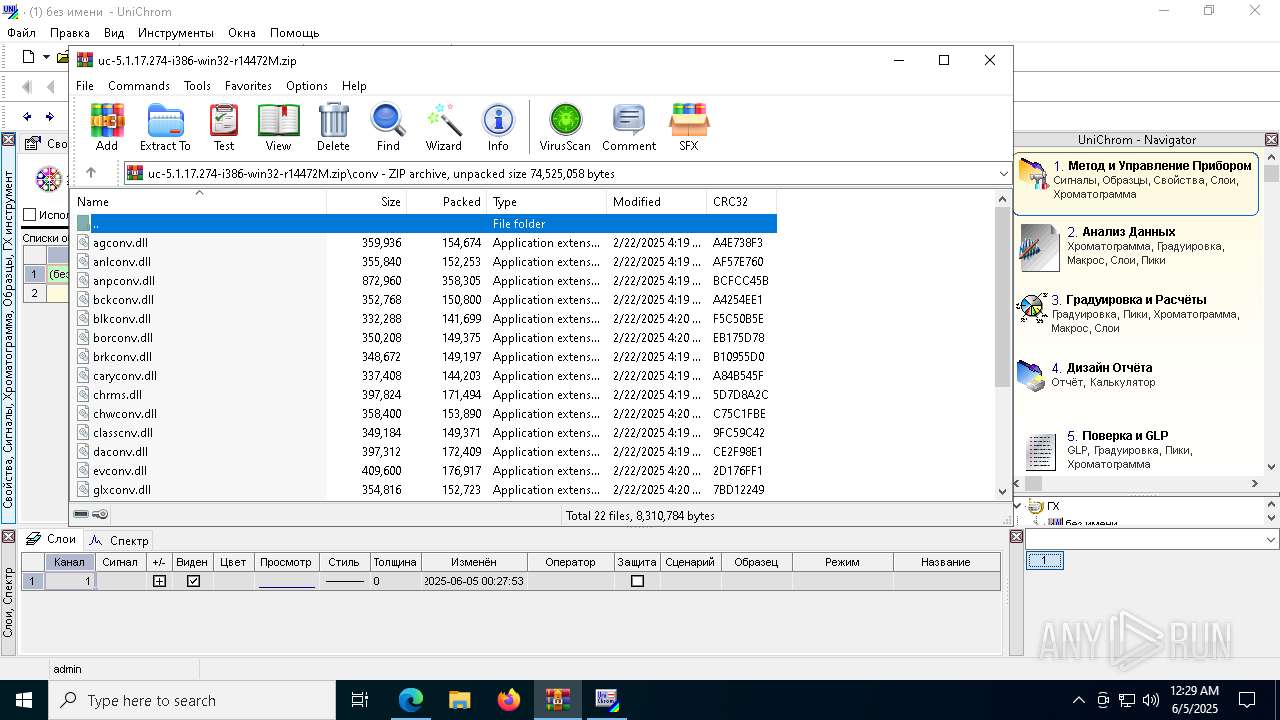
Task: Click the WinRAR taskbar icon
Action: [x=558, y=700]
